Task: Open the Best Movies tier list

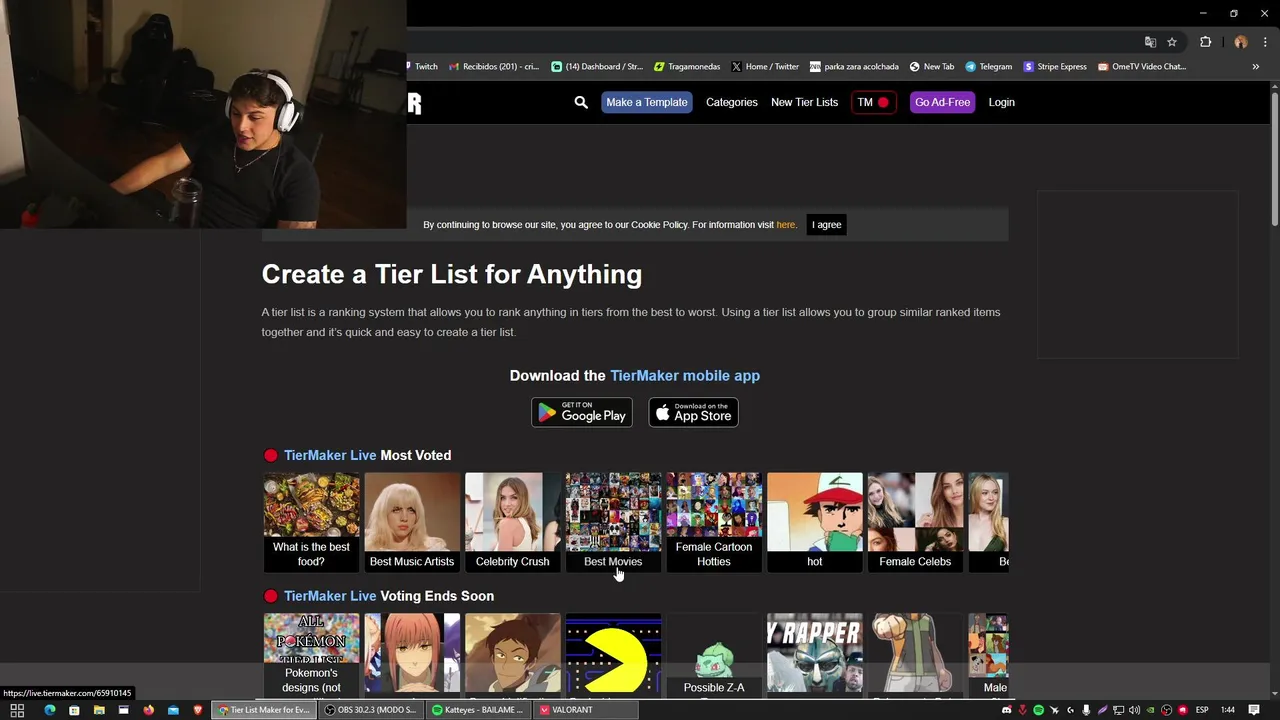Action: [x=613, y=521]
